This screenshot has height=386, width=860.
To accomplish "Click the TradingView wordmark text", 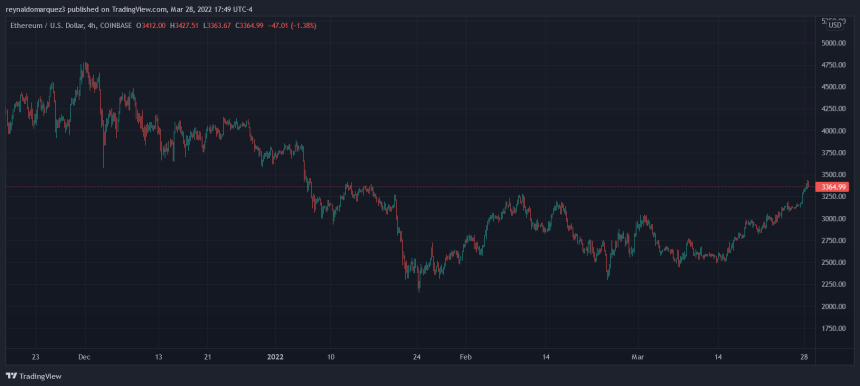I will (x=40, y=377).
